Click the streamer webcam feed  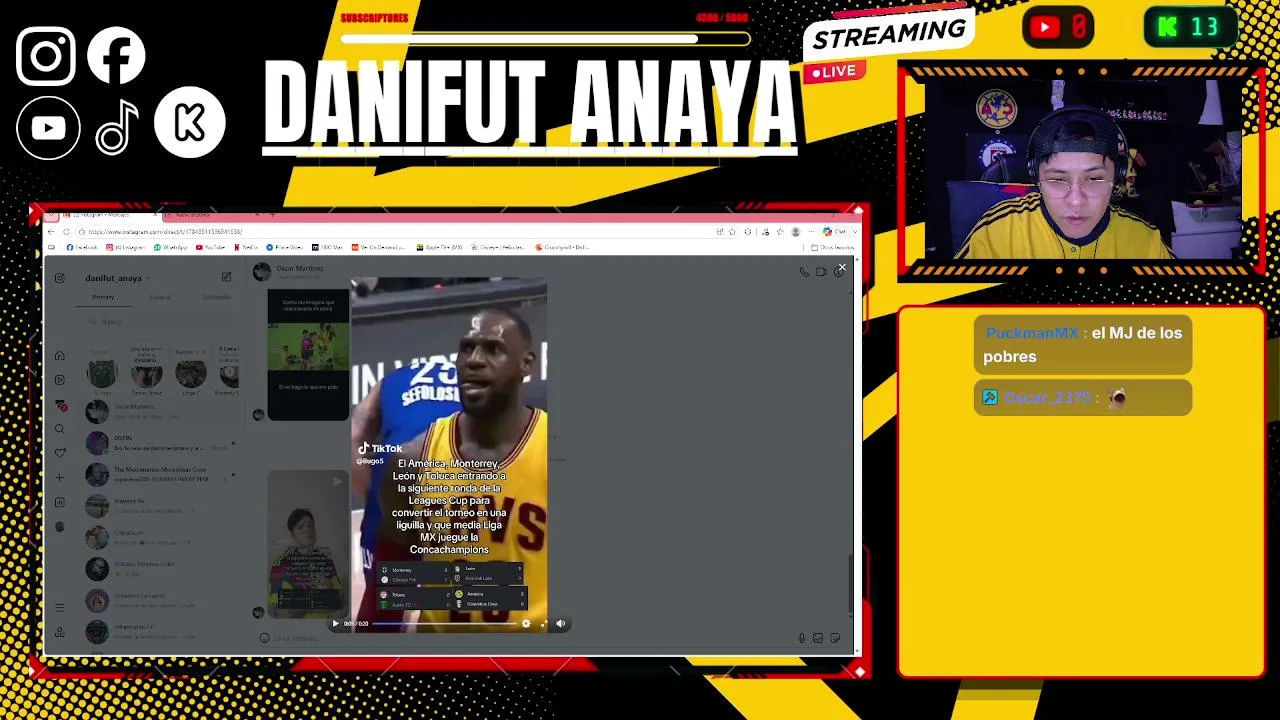pos(1082,167)
